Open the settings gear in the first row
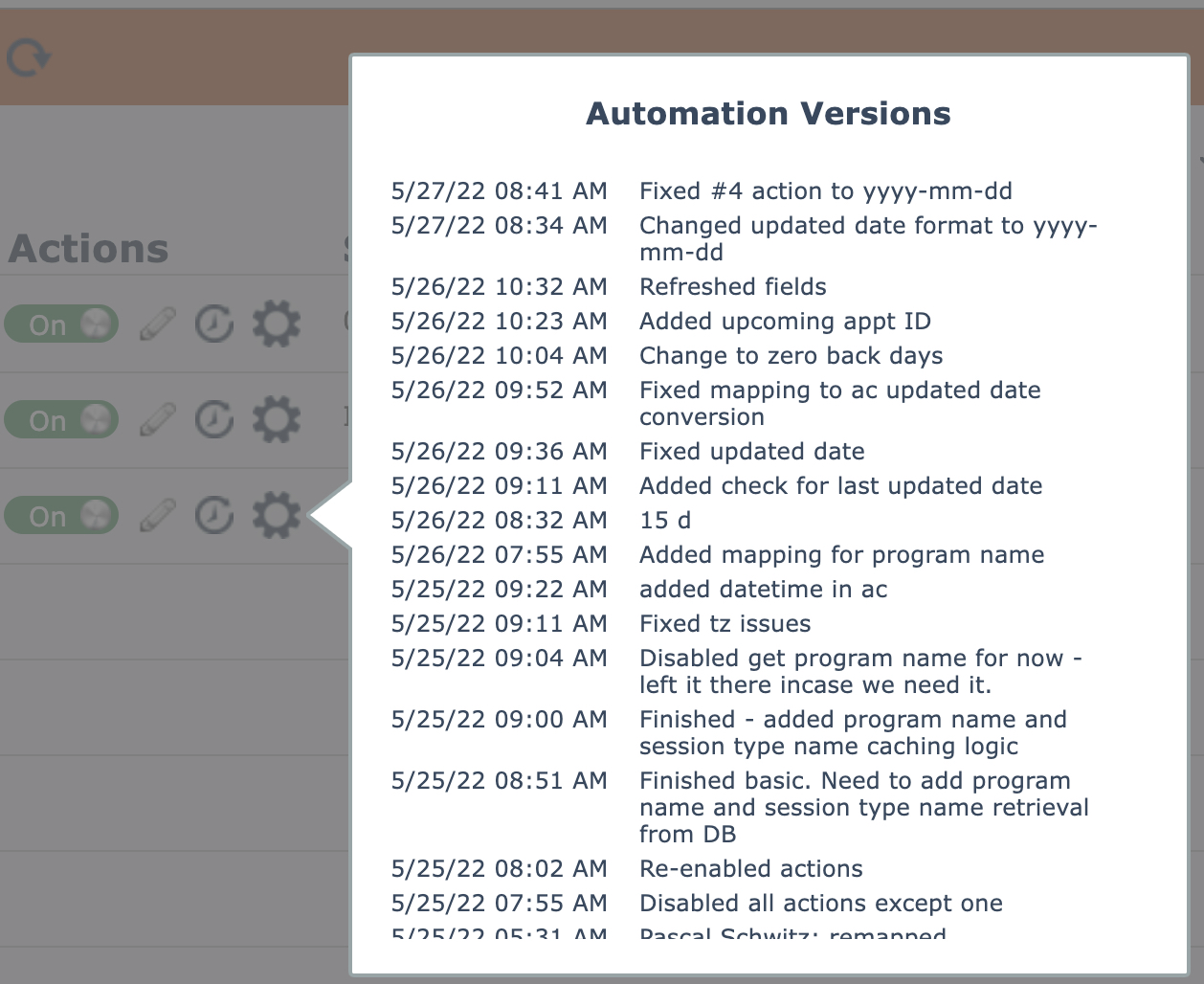This screenshot has width=1204, height=984. pos(276,324)
